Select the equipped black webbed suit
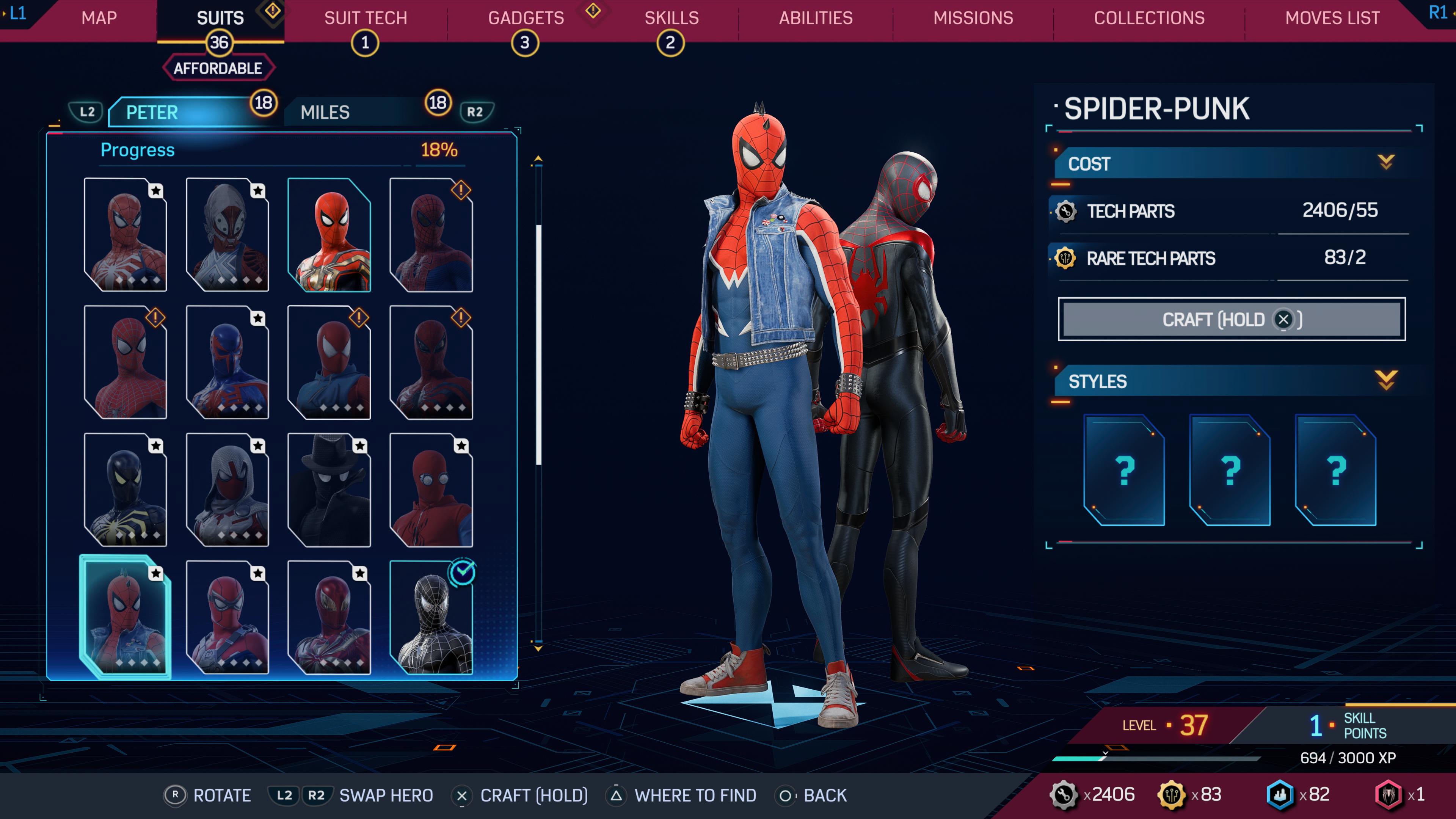1456x819 pixels. tap(431, 617)
